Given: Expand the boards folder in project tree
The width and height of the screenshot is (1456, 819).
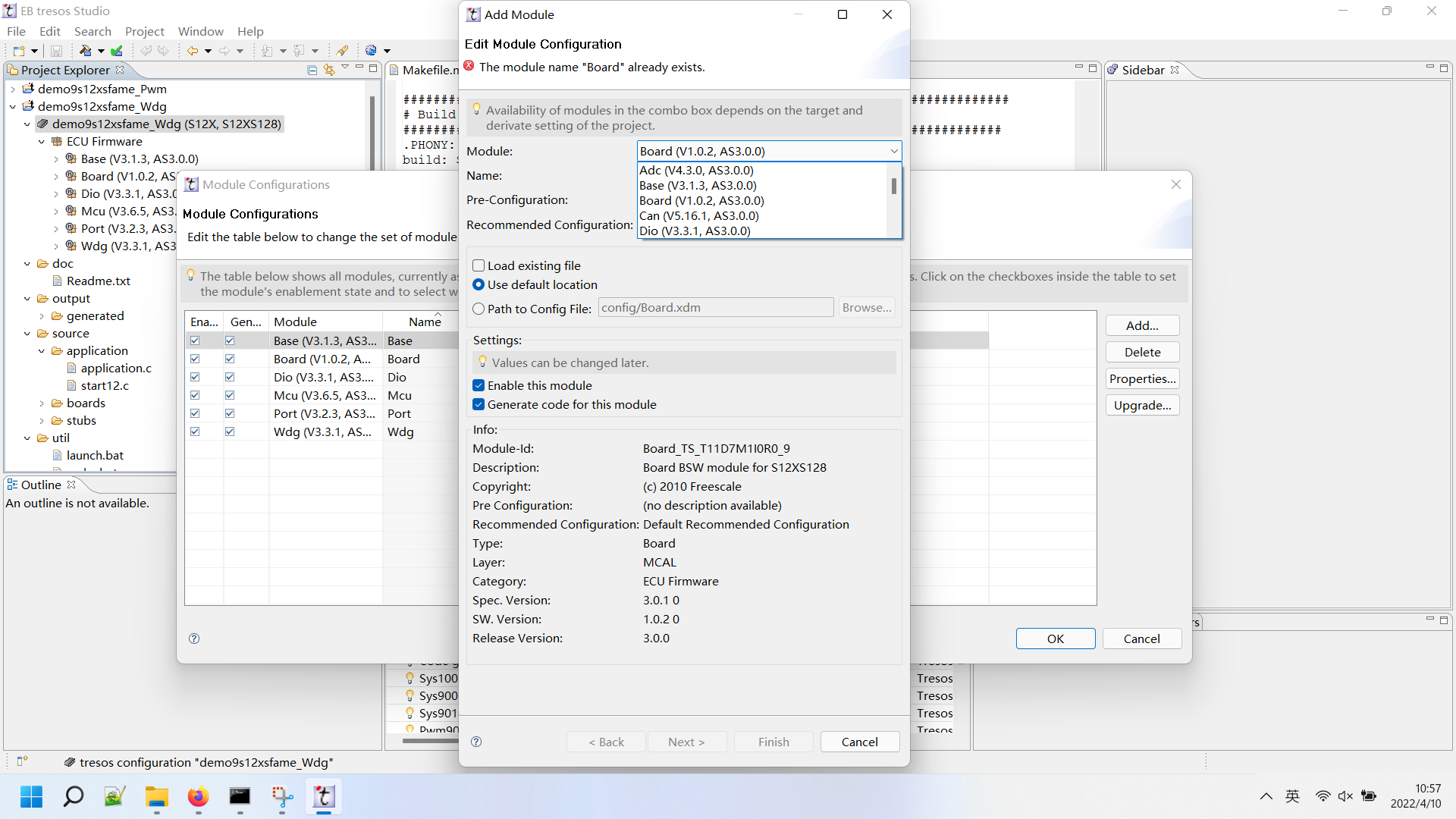Looking at the screenshot, I should [42, 403].
